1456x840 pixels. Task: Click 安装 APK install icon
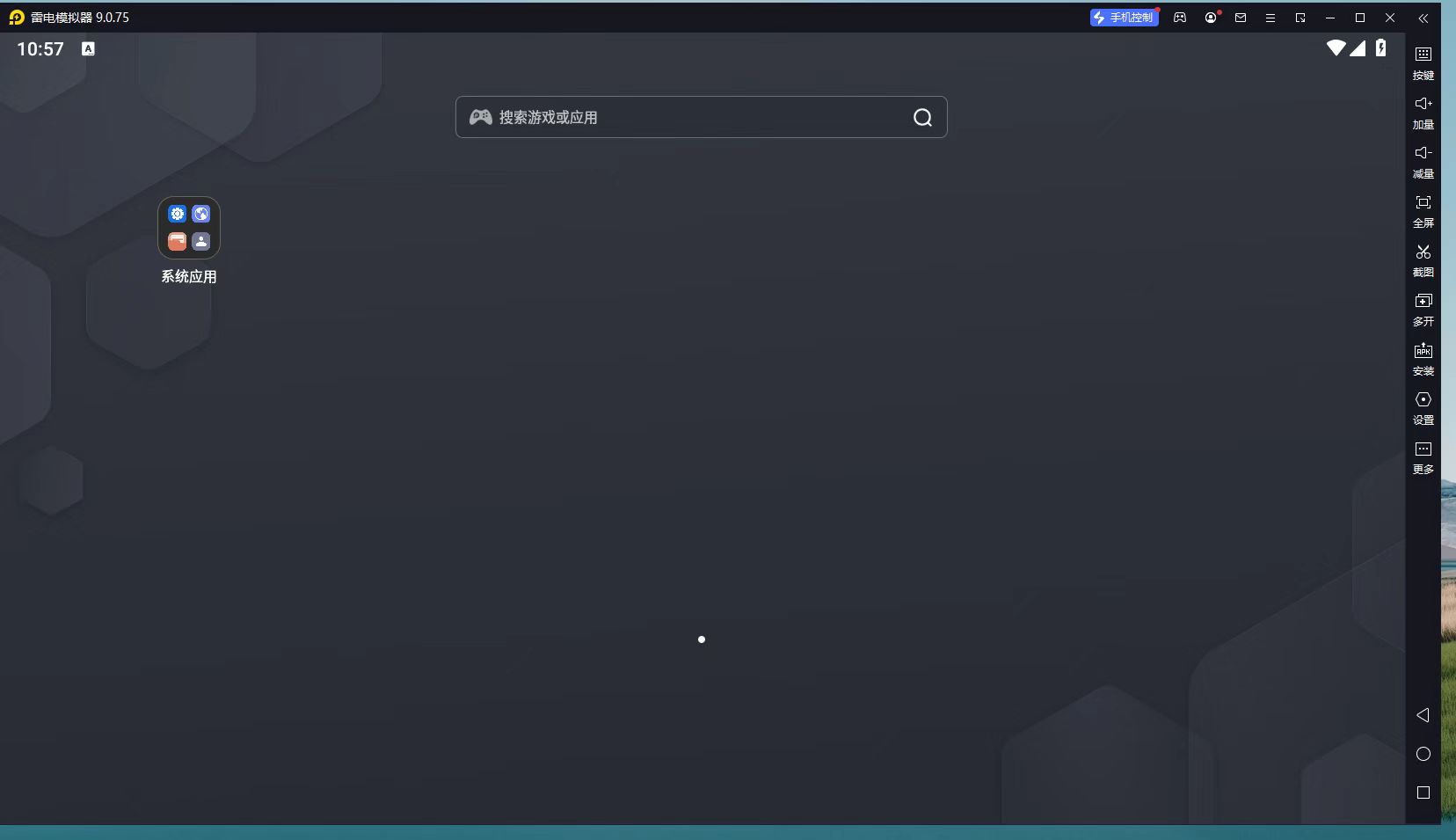[1423, 358]
